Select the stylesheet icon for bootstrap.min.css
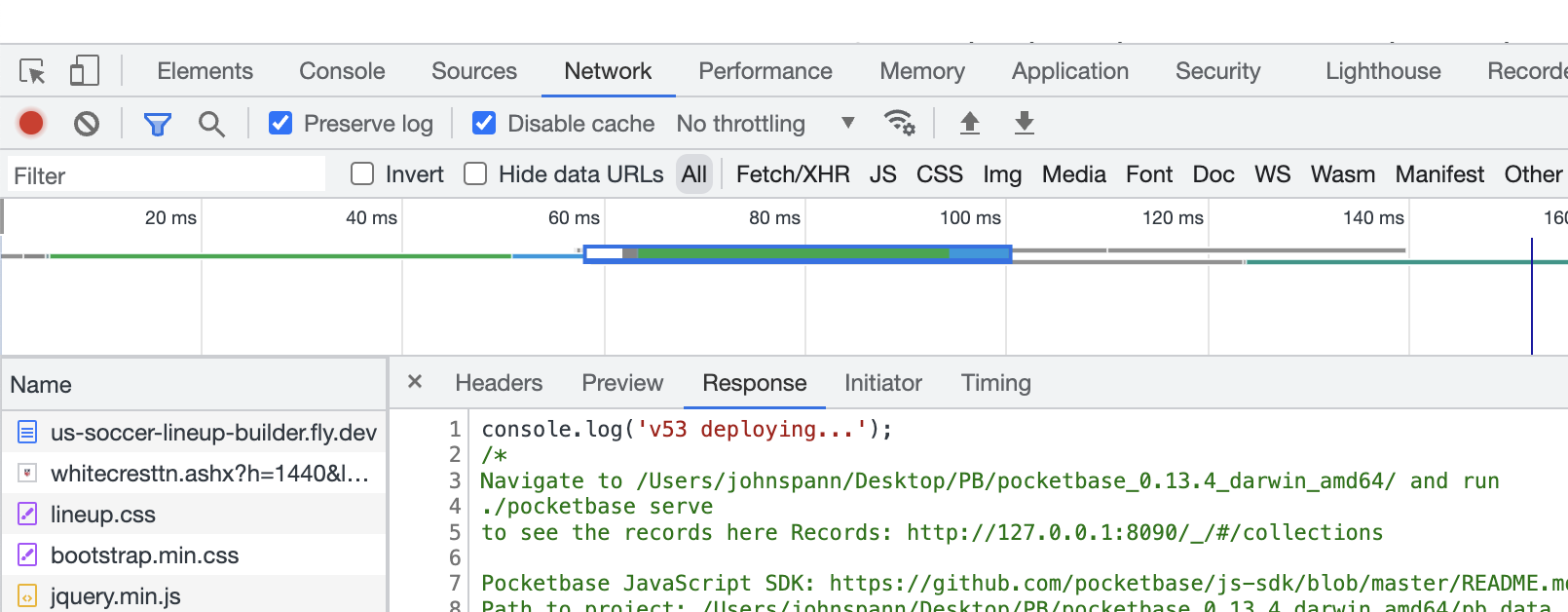Image resolution: width=1568 pixels, height=612 pixels. point(27,555)
